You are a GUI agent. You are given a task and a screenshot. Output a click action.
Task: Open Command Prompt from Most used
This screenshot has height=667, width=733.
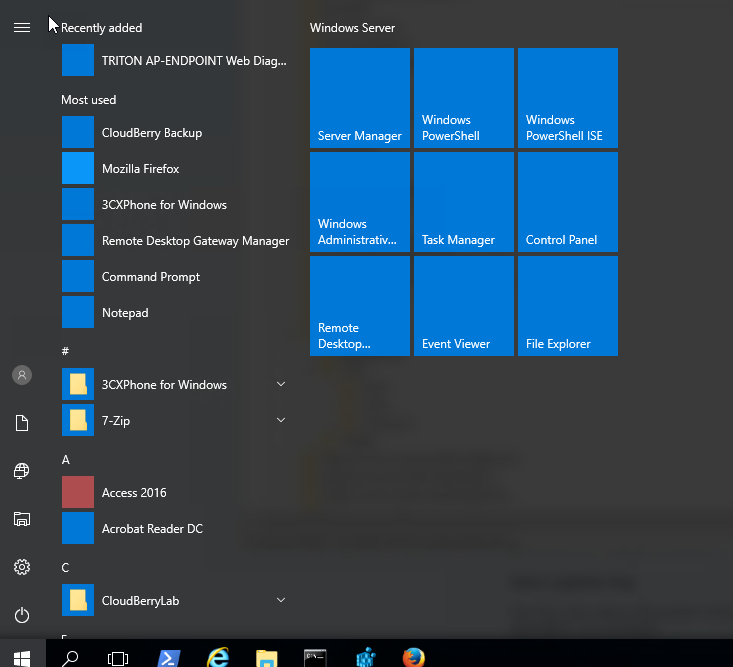[x=150, y=277]
